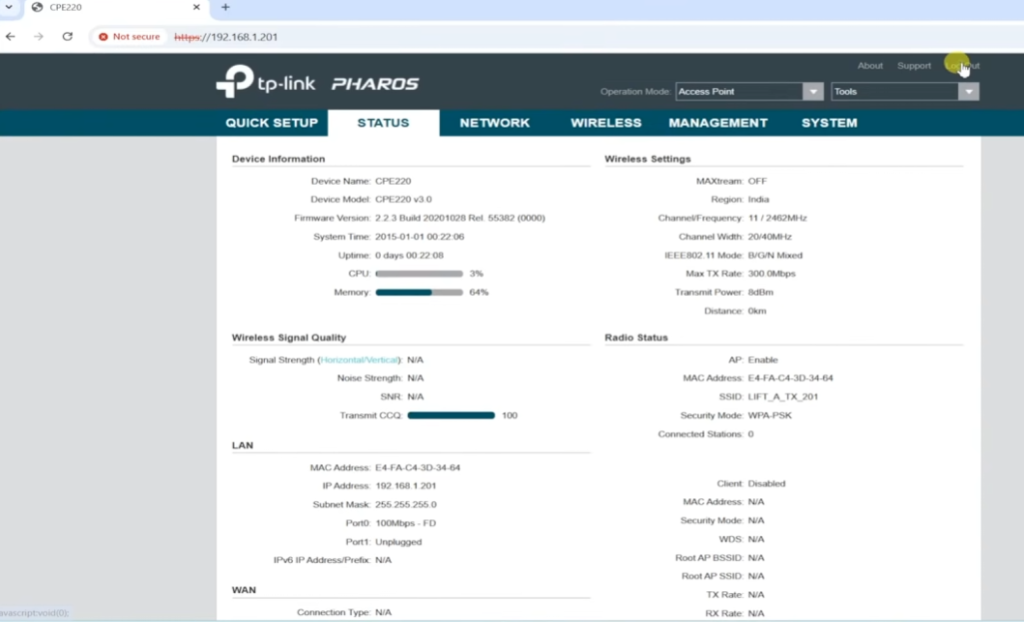Open the Support link

914,66
